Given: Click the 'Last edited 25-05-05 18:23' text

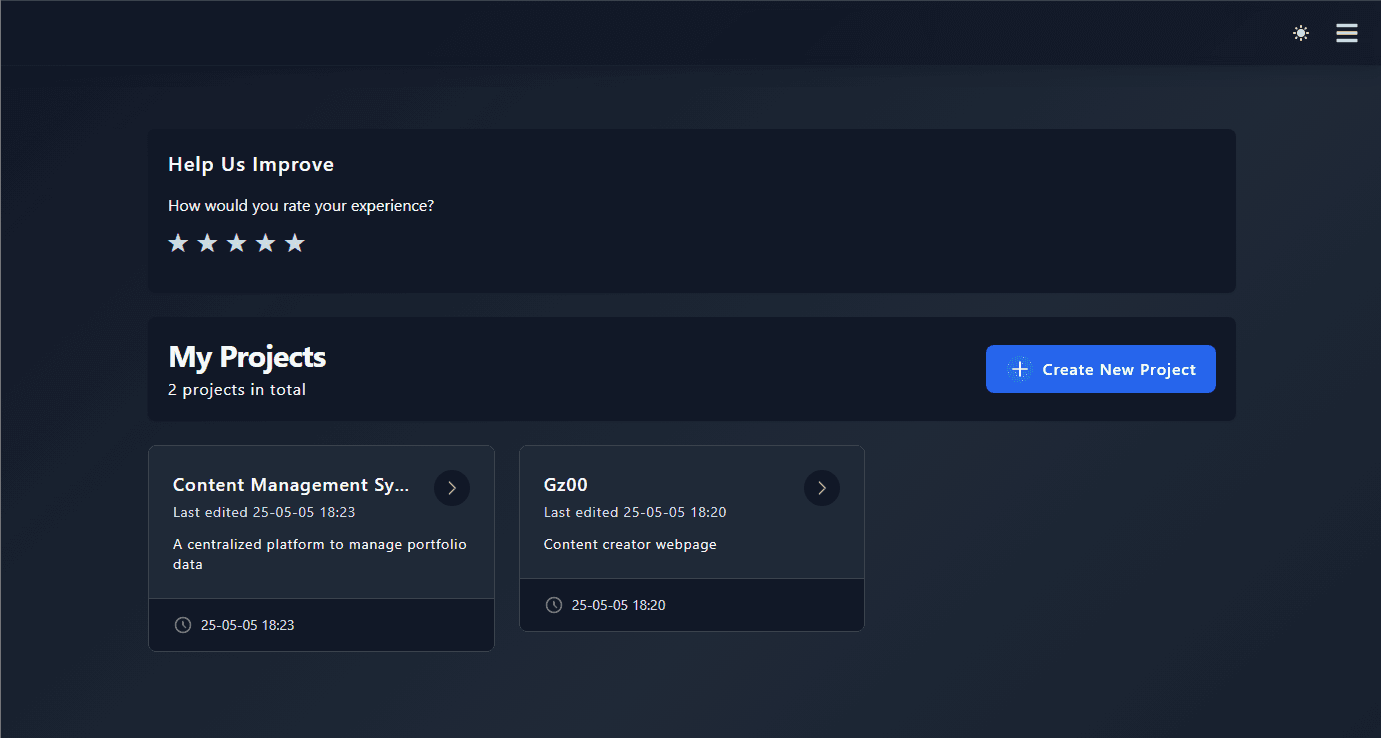Looking at the screenshot, I should [264, 512].
